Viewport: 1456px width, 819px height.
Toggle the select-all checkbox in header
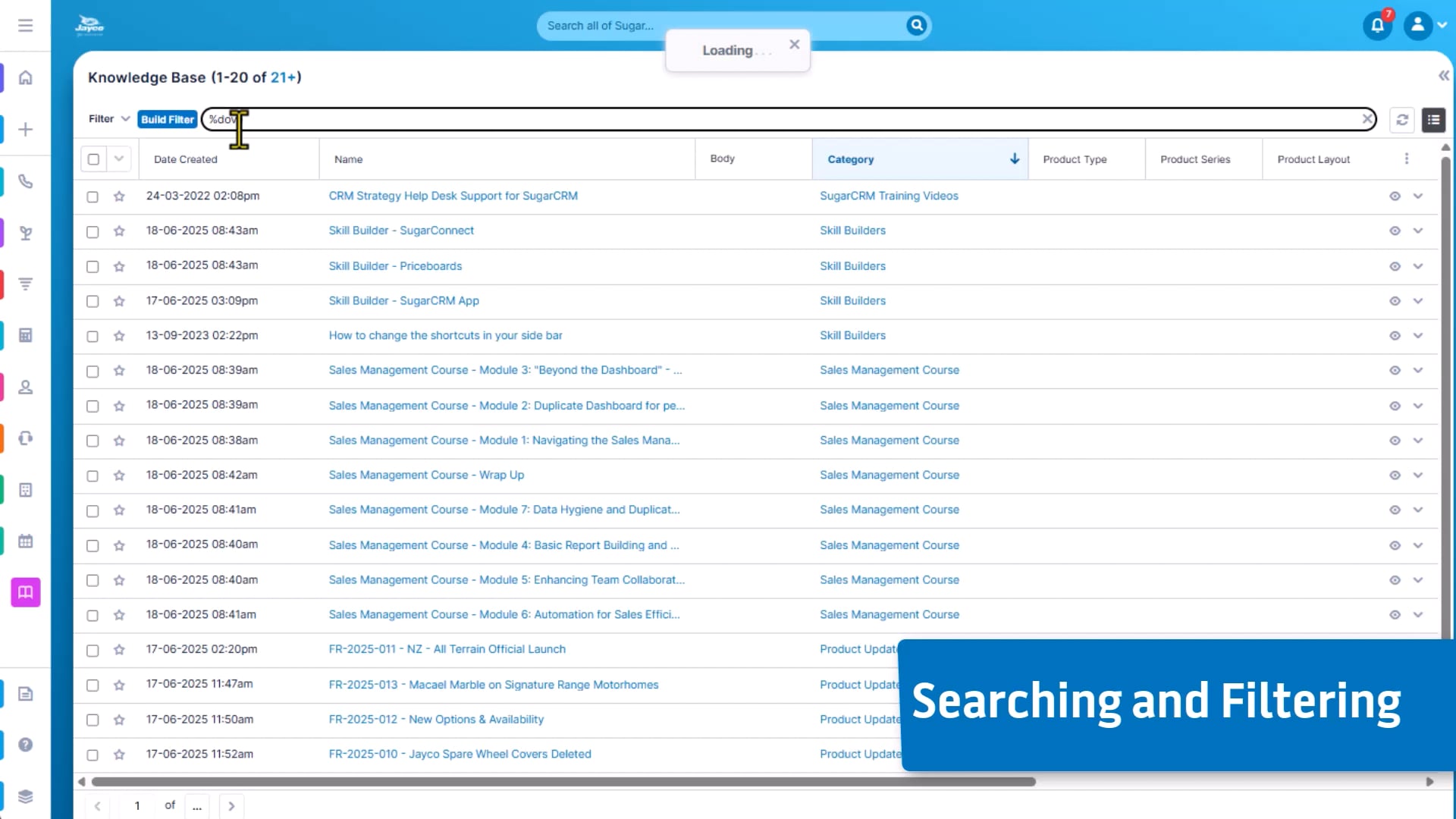pos(93,159)
